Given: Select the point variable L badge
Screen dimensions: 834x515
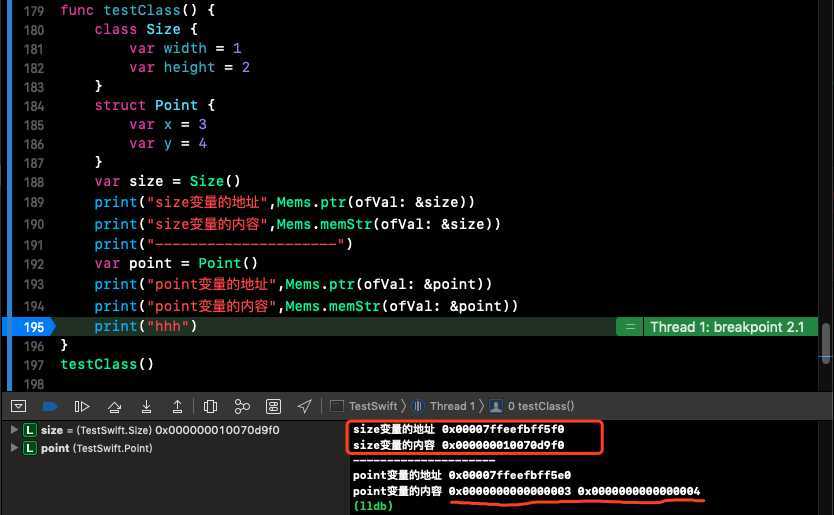Looking at the screenshot, I should pyautogui.click(x=30, y=448).
